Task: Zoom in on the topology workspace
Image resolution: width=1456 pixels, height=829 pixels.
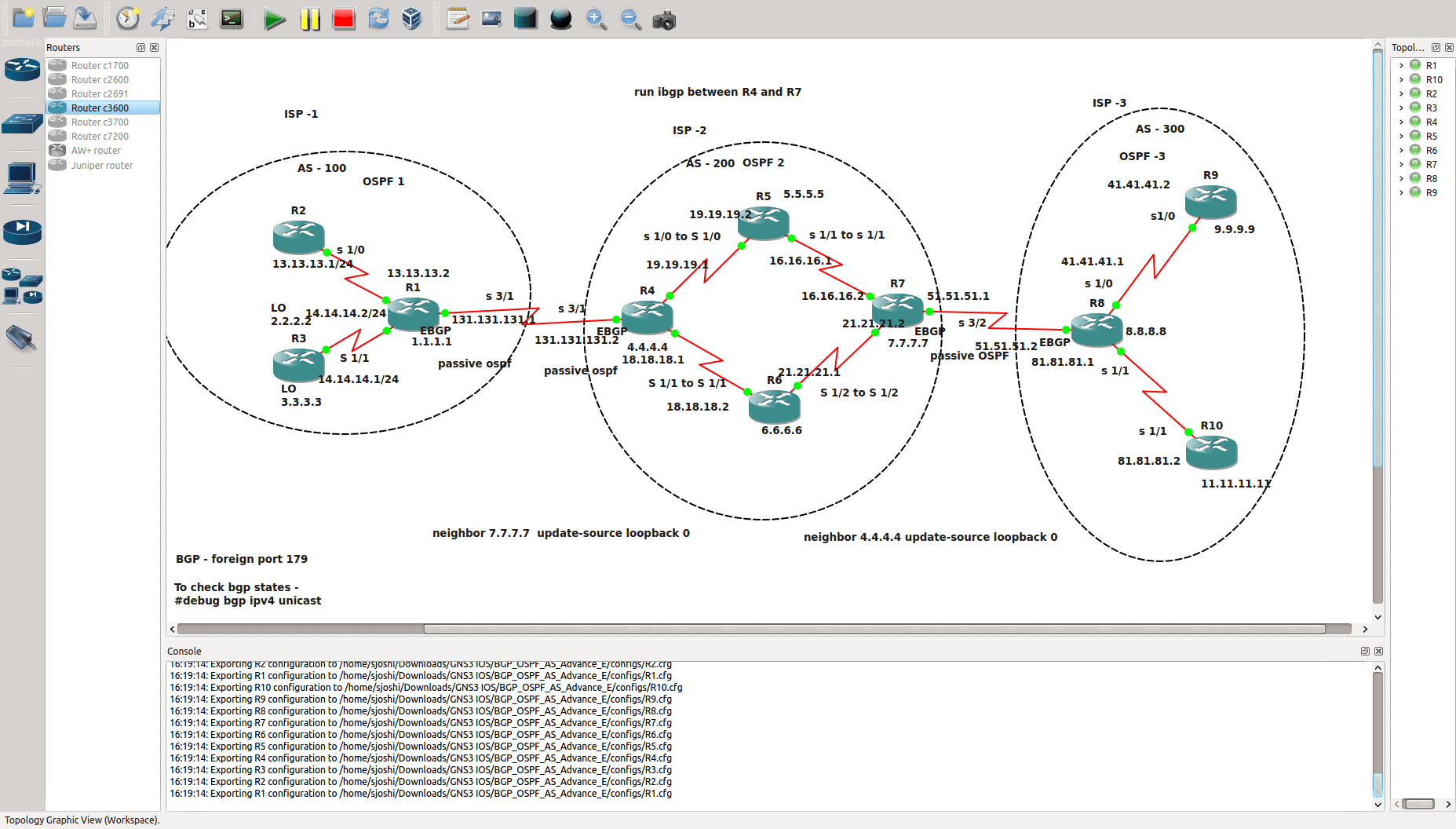Action: [x=596, y=20]
